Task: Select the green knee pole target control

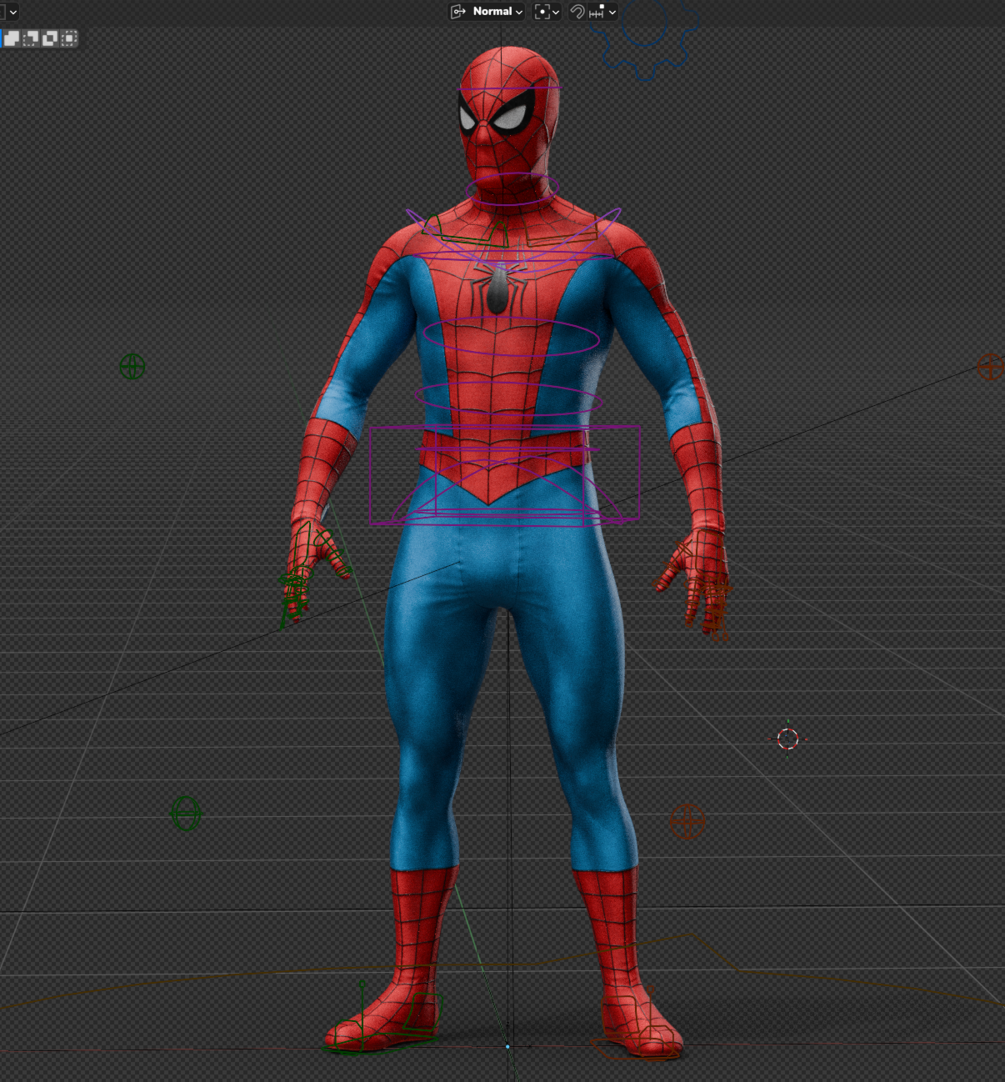Action: [186, 814]
